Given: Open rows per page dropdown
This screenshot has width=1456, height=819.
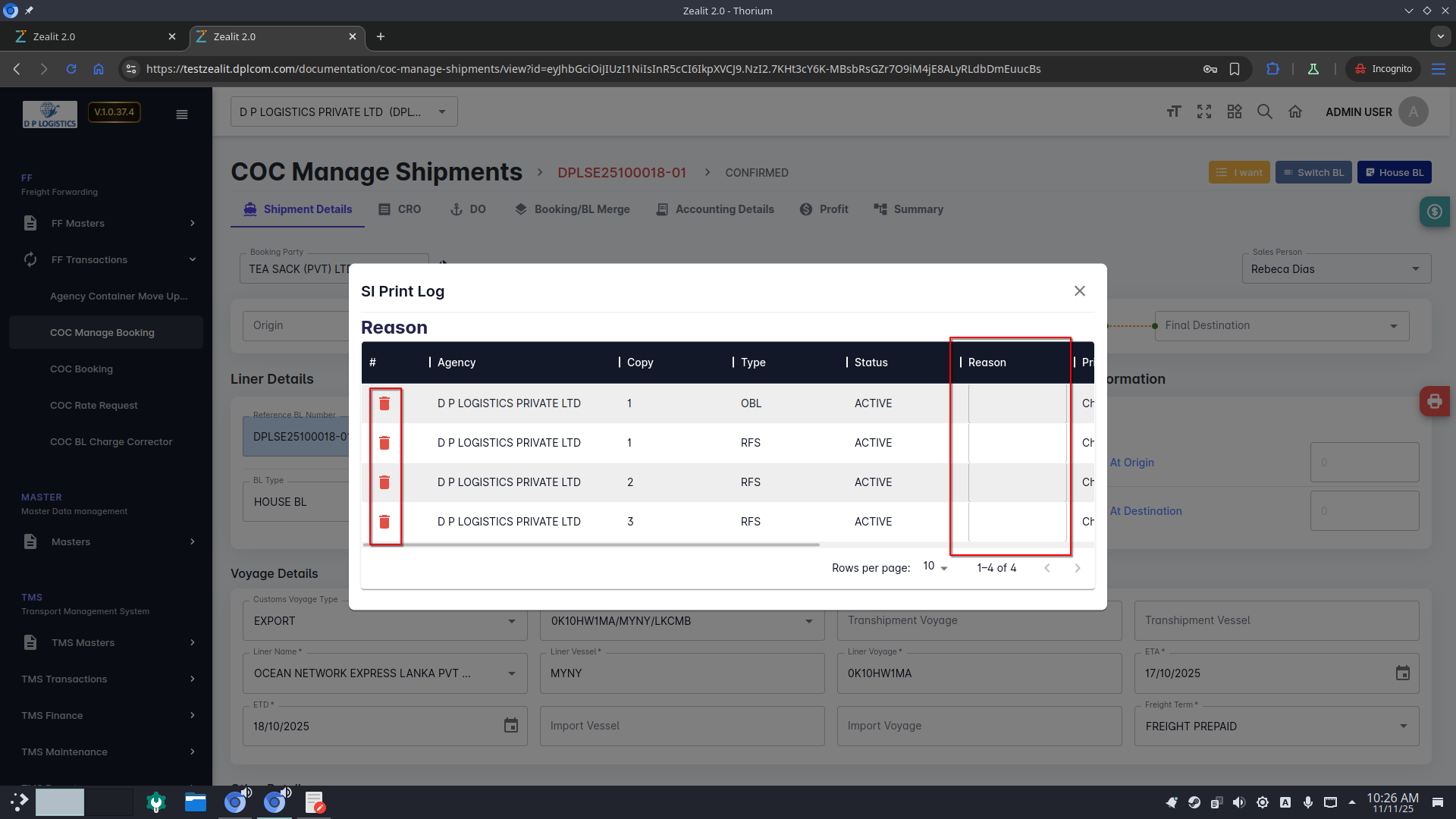Looking at the screenshot, I should pyautogui.click(x=936, y=567).
